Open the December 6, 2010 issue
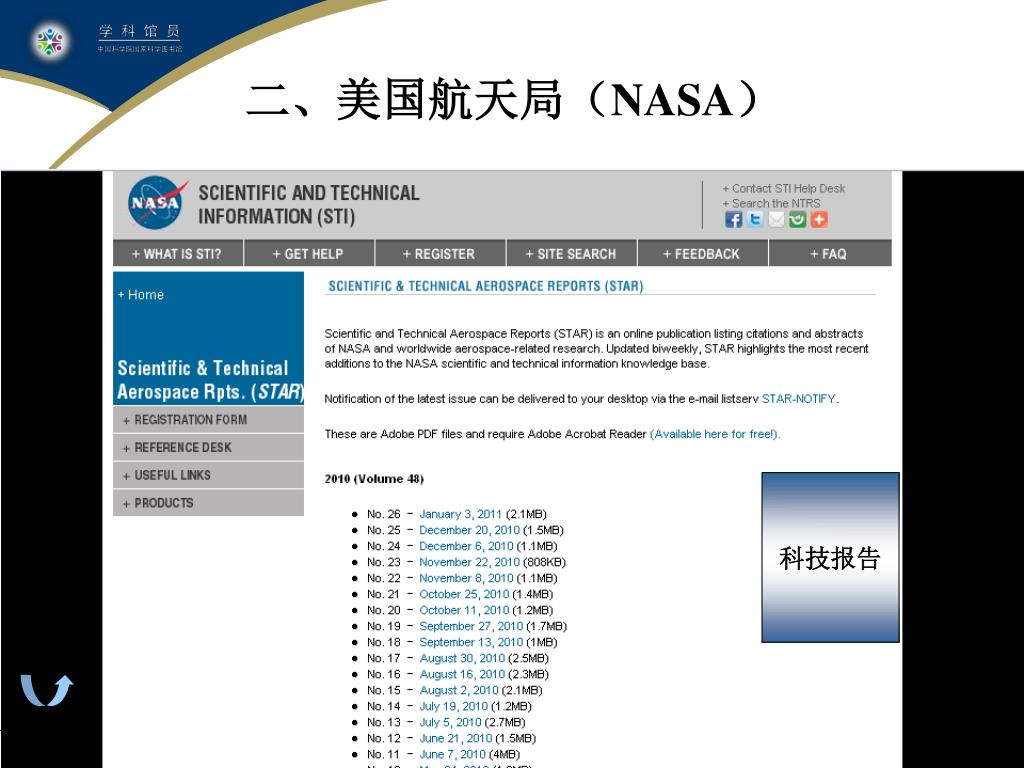1024x768 pixels. pos(466,546)
